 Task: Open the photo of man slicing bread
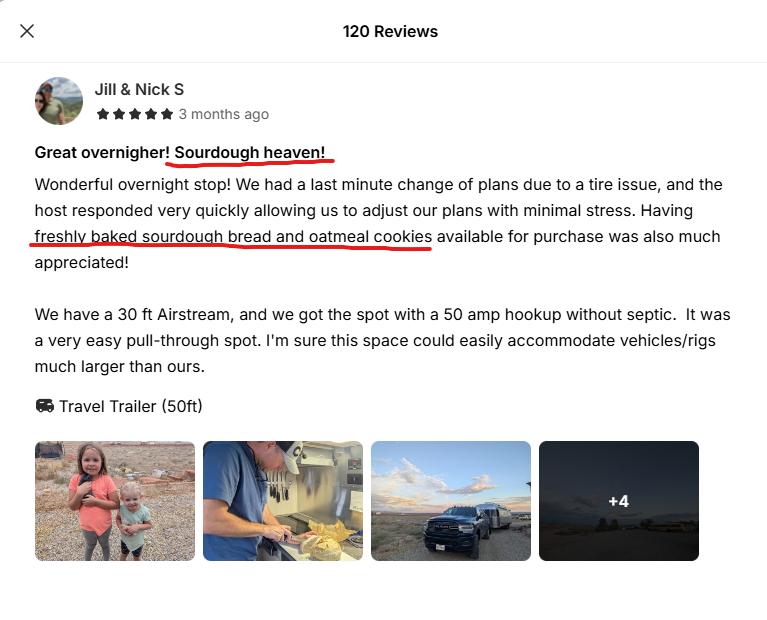pos(283,501)
